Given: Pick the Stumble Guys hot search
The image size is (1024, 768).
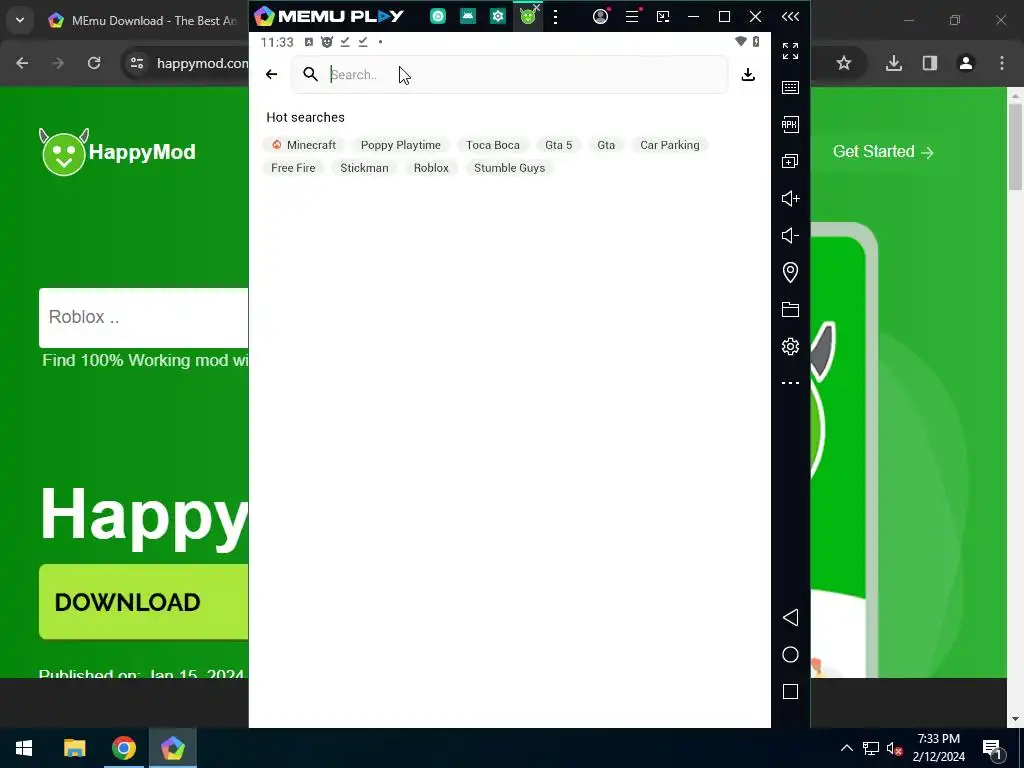Looking at the screenshot, I should 509,168.
